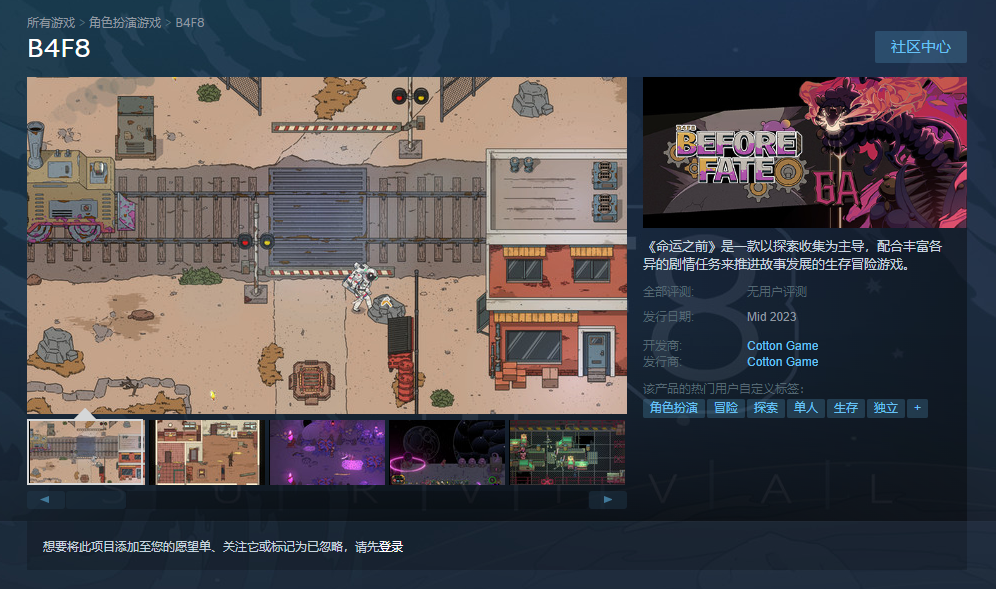Click the plus button to add tags
This screenshot has height=589, width=996.
tap(917, 408)
